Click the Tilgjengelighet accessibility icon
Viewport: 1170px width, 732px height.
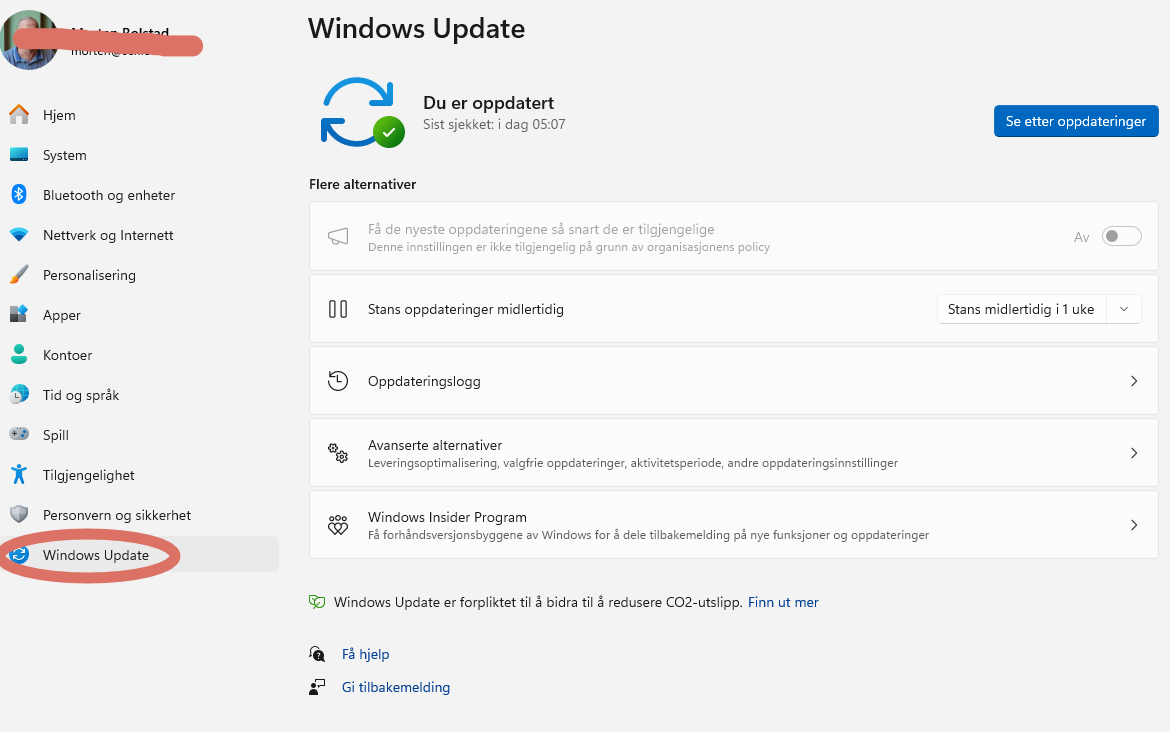19,475
